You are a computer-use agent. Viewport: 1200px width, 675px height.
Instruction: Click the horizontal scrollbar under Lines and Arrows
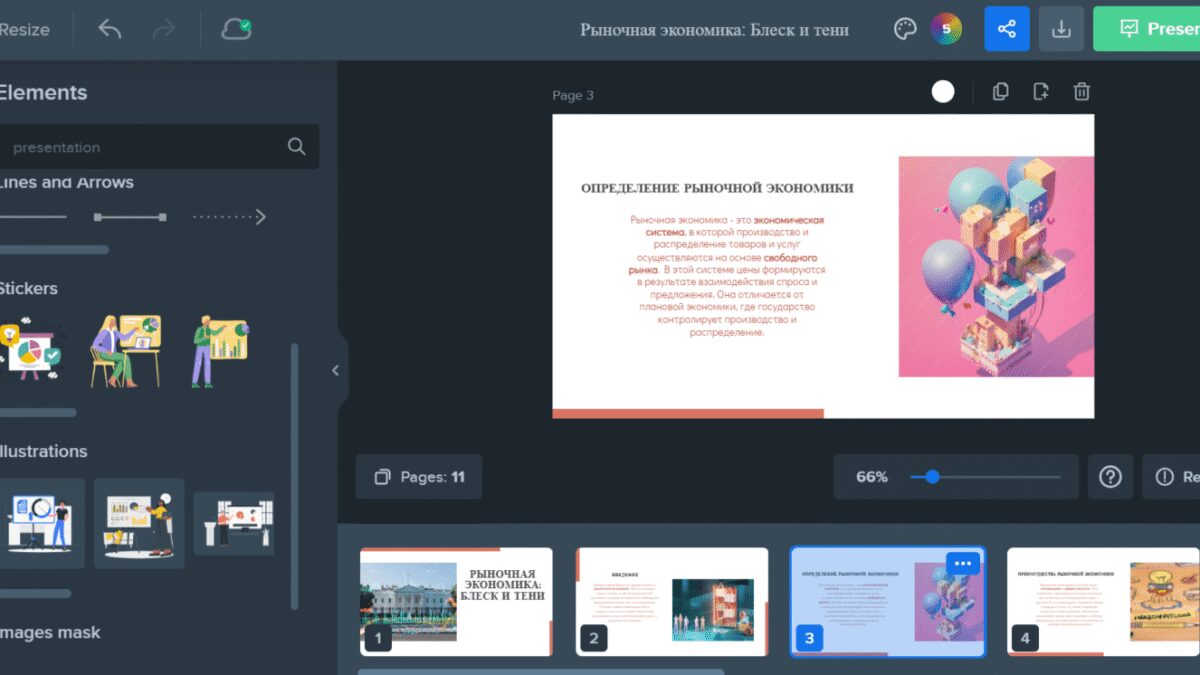click(54, 249)
